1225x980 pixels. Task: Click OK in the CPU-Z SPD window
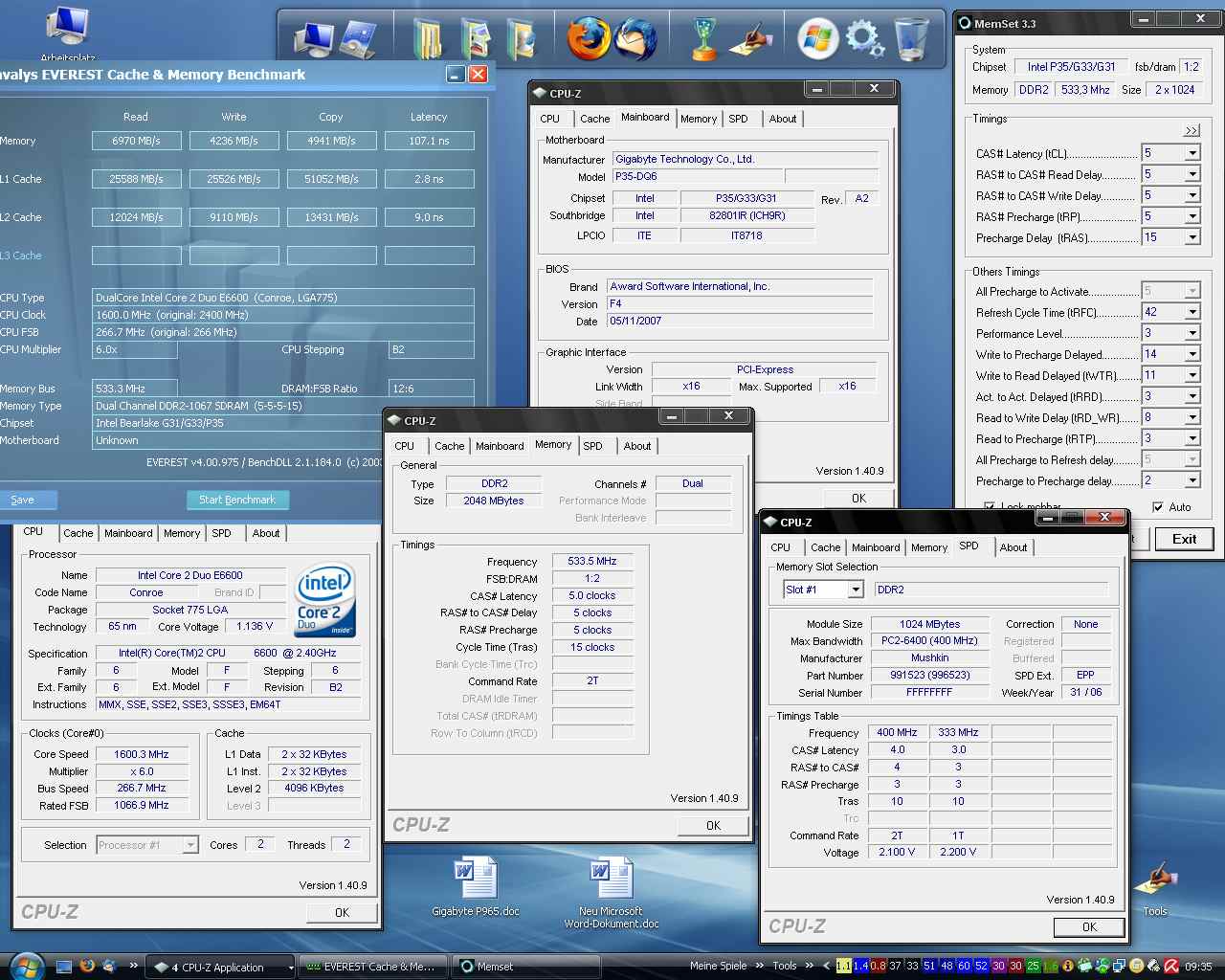[1089, 926]
